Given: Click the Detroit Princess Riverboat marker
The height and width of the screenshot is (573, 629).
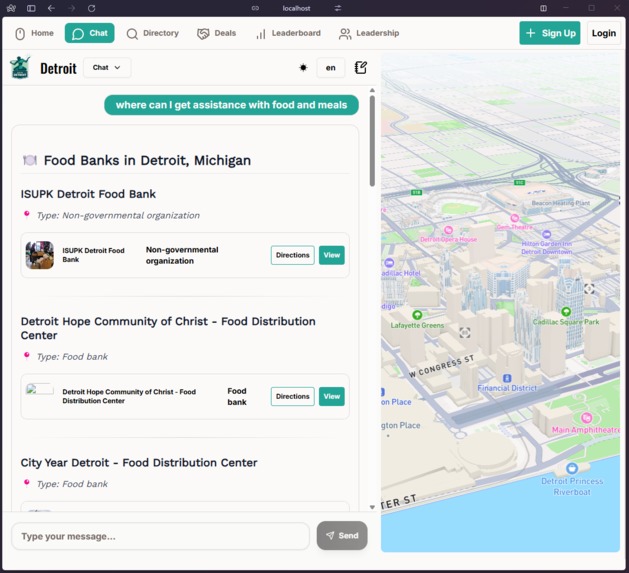Looking at the screenshot, I should pos(572,468).
